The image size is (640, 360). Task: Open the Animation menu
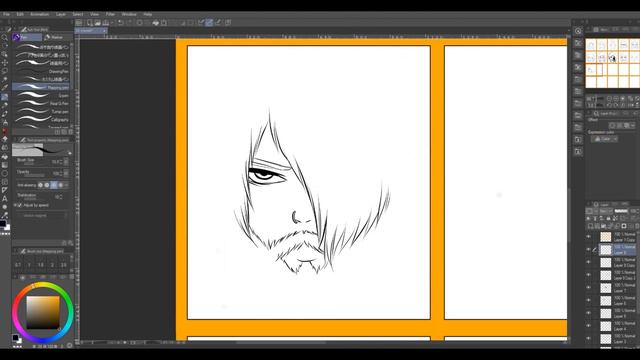coord(40,14)
